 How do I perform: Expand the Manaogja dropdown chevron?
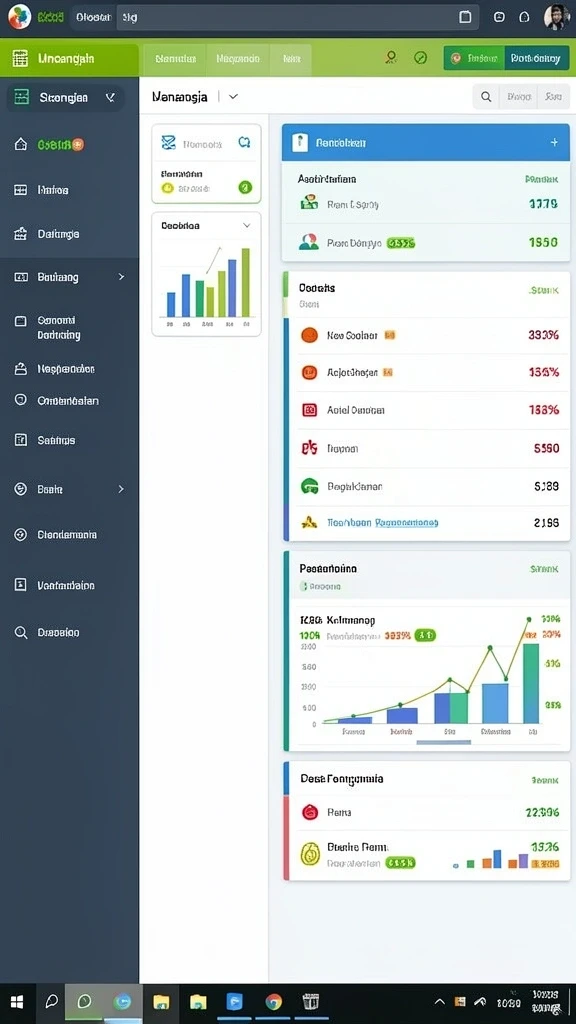point(233,97)
